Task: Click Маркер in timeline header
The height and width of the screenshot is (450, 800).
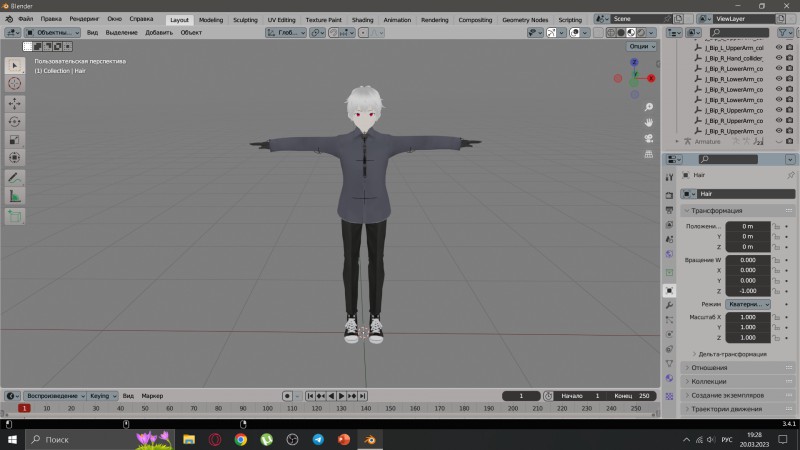Action: click(x=152, y=396)
